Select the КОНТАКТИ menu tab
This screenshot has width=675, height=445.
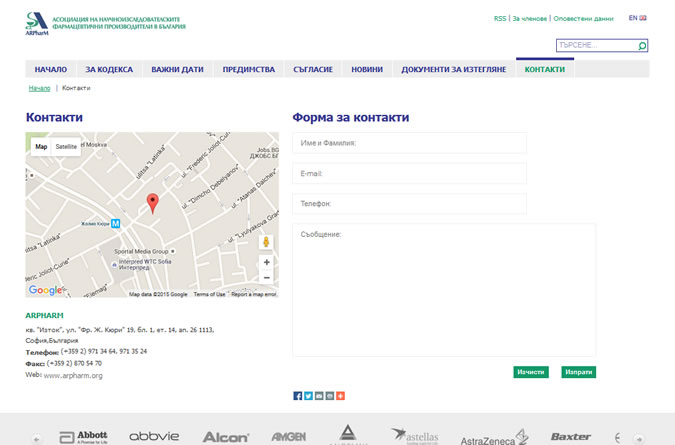click(x=545, y=69)
